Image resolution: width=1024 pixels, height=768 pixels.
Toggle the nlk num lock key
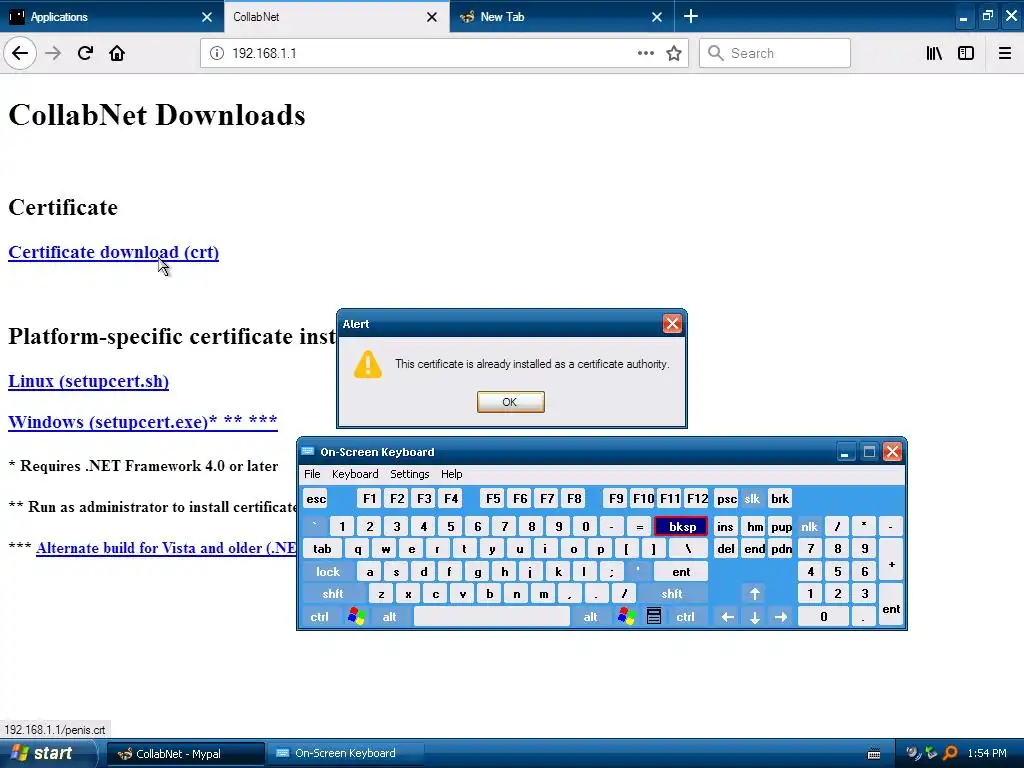[x=810, y=526]
